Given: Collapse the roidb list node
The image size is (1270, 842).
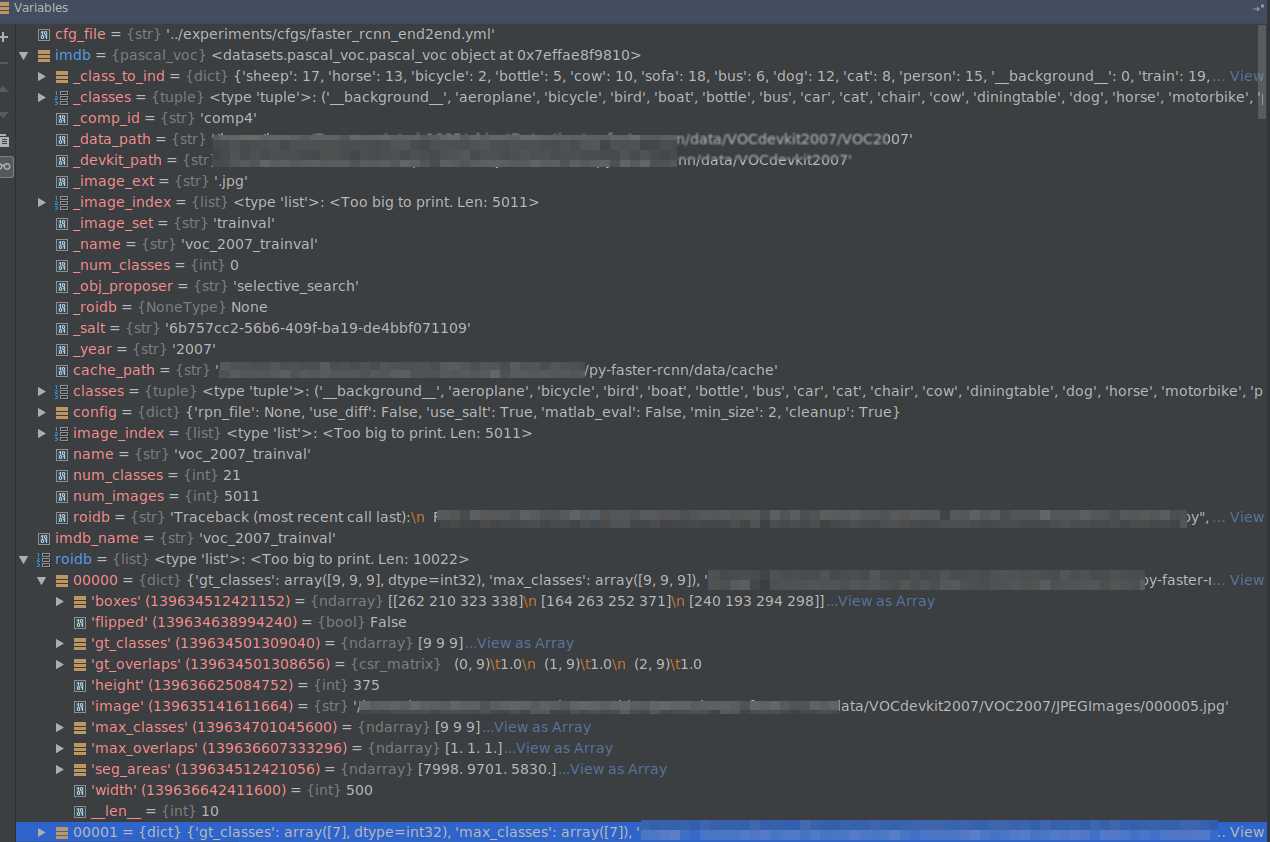Looking at the screenshot, I should tap(23, 559).
